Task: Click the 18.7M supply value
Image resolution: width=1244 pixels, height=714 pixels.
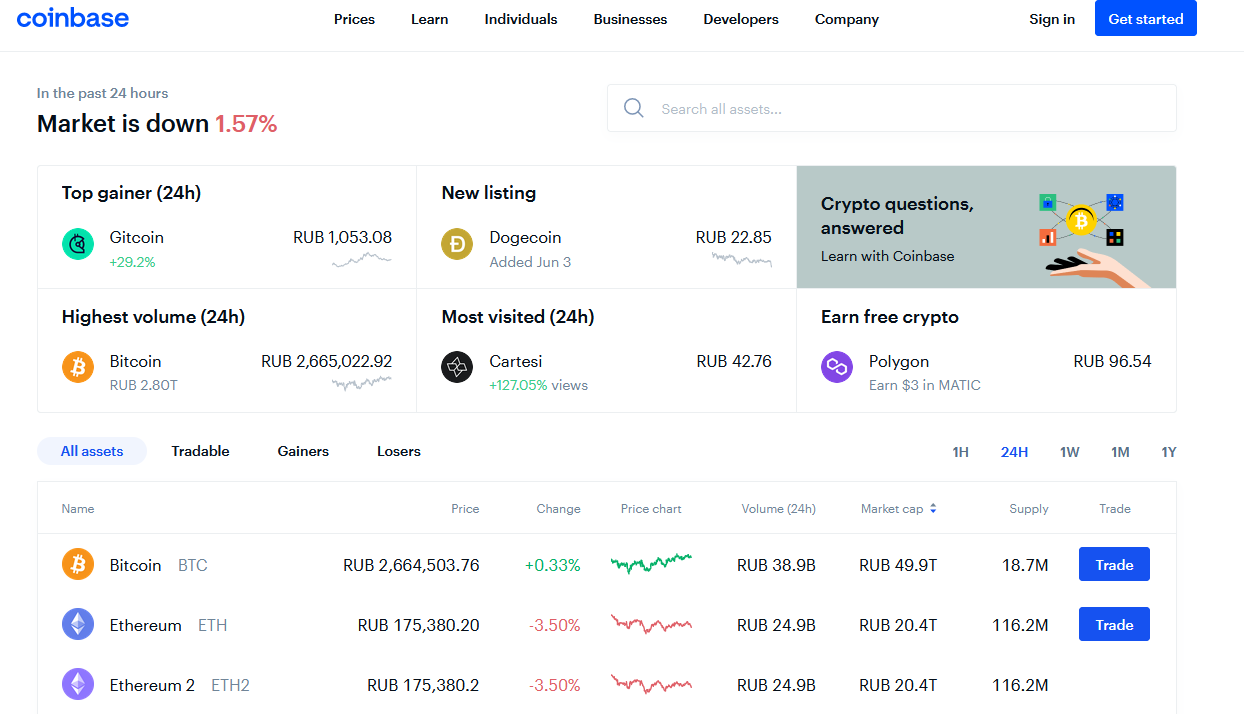Action: pos(1025,565)
